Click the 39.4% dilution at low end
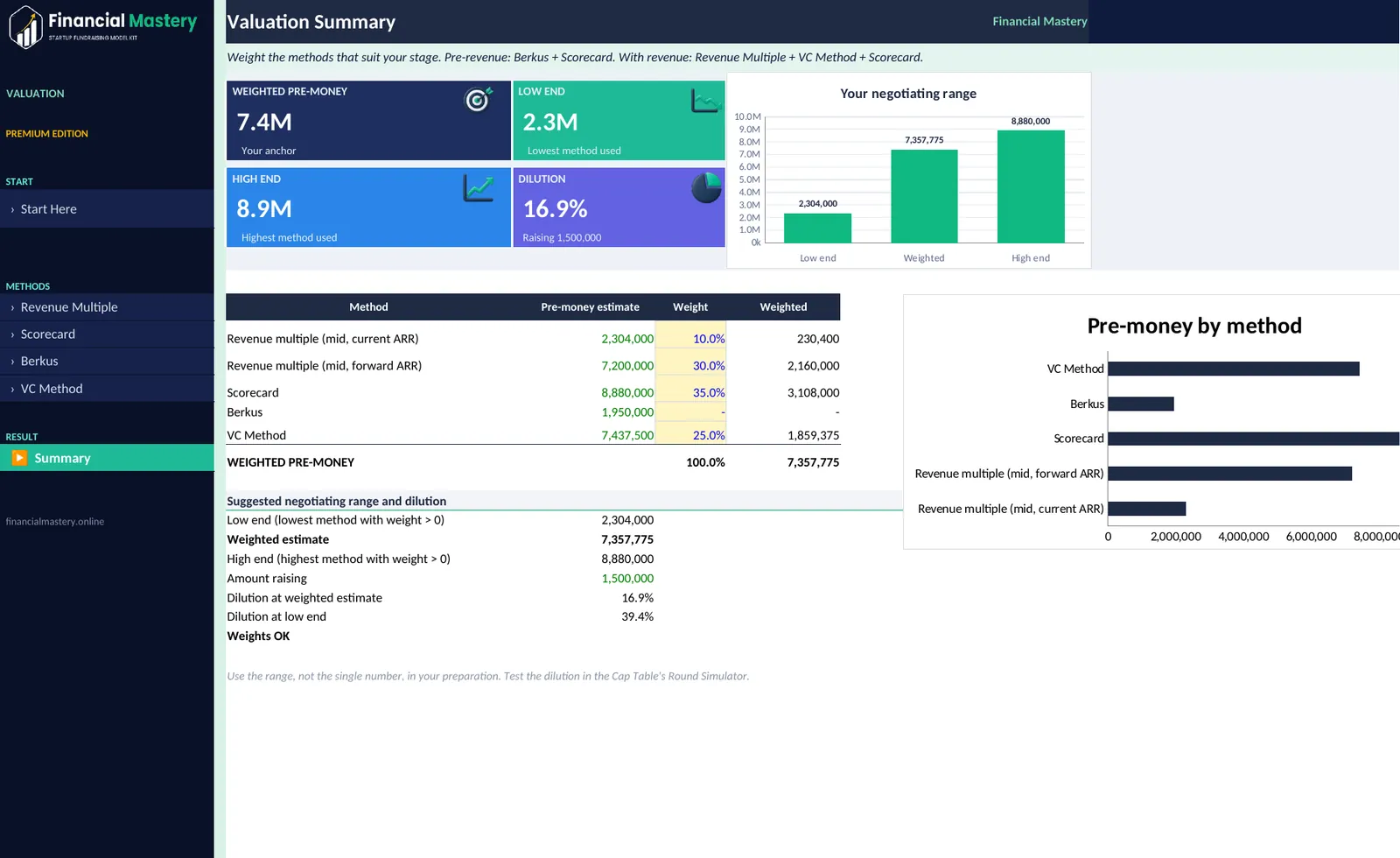The image size is (1400, 858). 638,617
